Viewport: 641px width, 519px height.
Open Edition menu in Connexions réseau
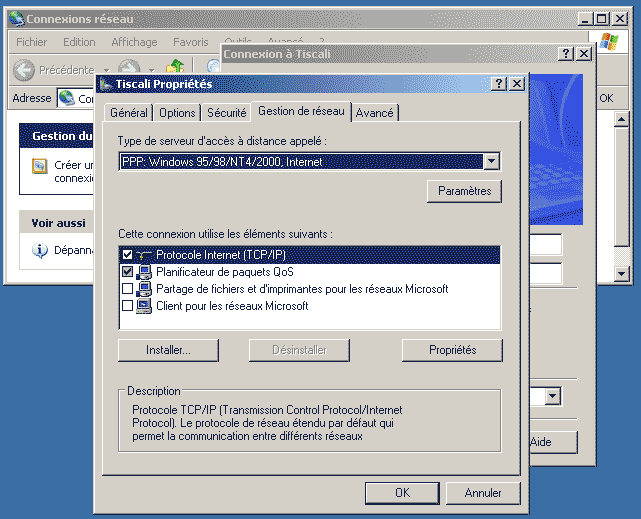point(79,42)
